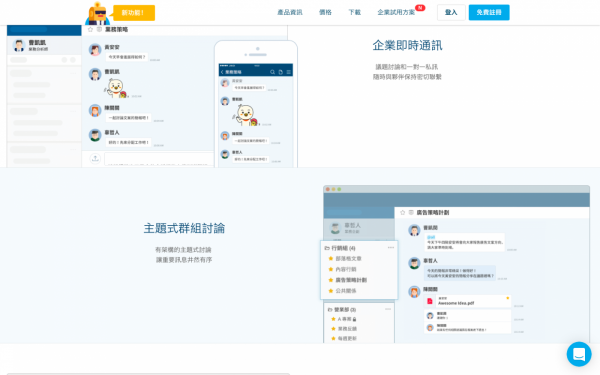Viewport: 600px width, 375px height.
Task: Click the shield icon next to 廣告策略計劃 title
Action: click(x=411, y=212)
